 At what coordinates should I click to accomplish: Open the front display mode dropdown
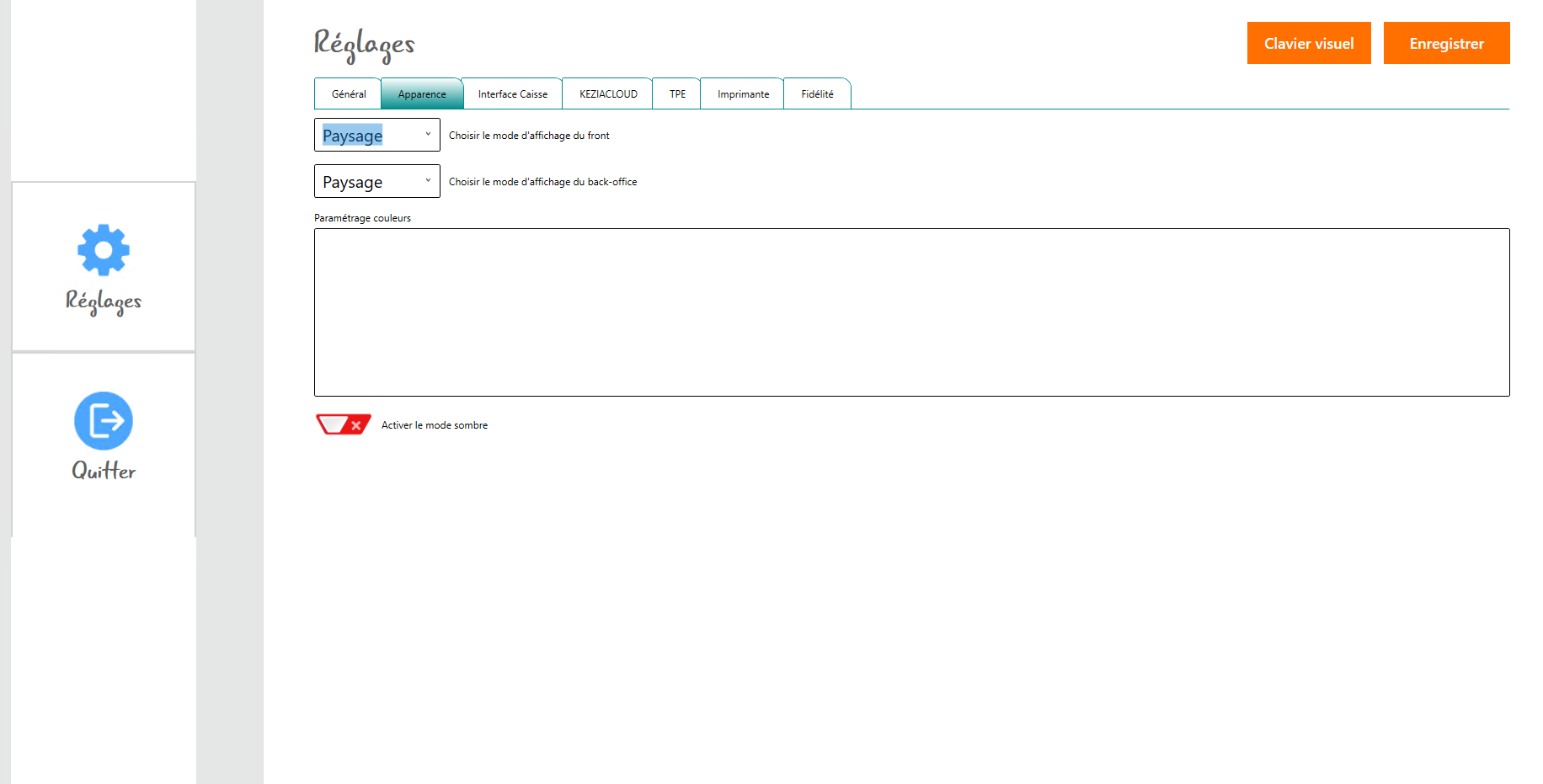(376, 135)
